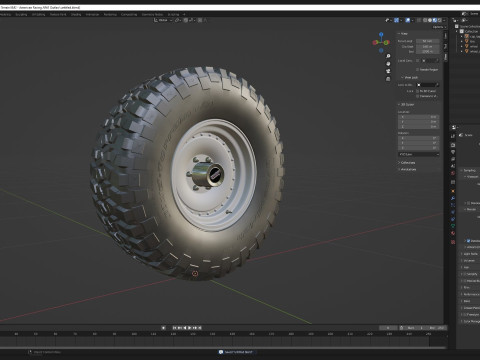The height and width of the screenshot is (360, 480).
Task: Open the XYZ Euler rotation mode dropdown
Action: [419, 154]
